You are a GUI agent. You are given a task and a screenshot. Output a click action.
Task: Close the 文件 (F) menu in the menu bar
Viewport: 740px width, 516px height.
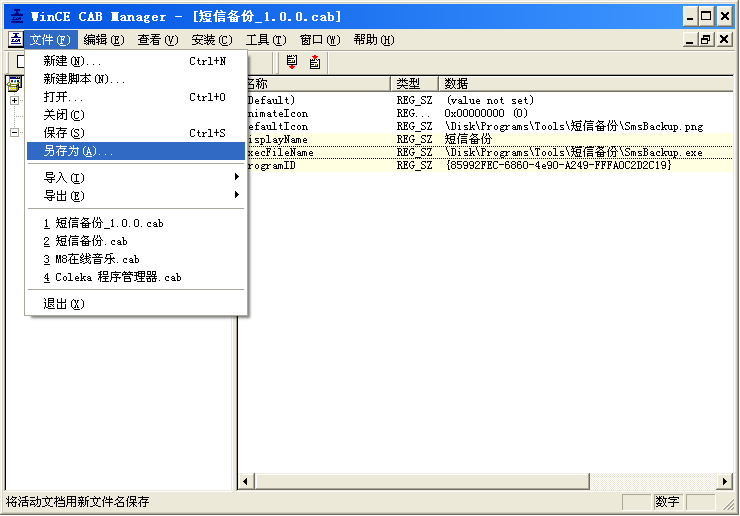(x=50, y=40)
